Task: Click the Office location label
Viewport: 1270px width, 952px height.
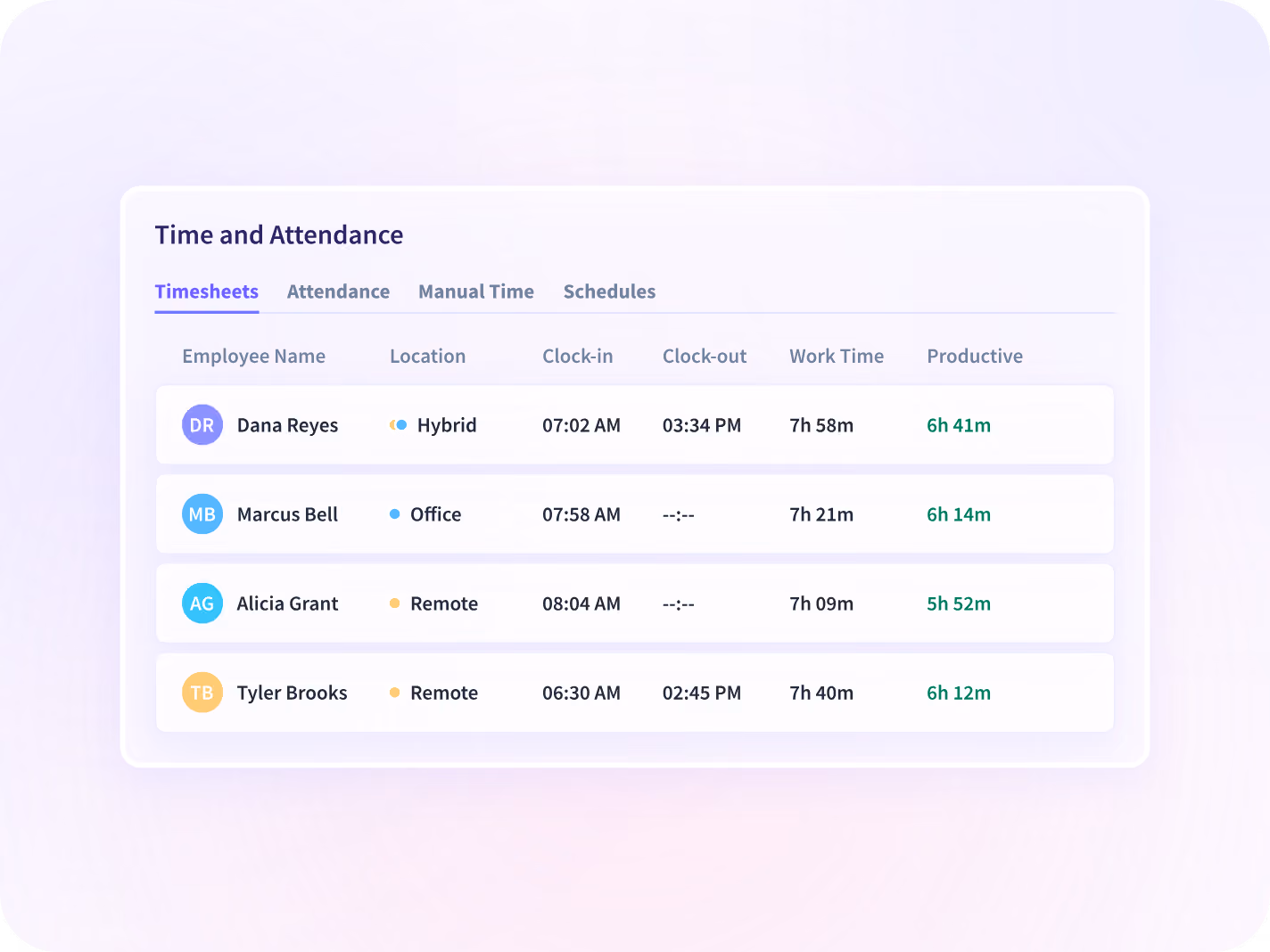Action: [x=436, y=514]
